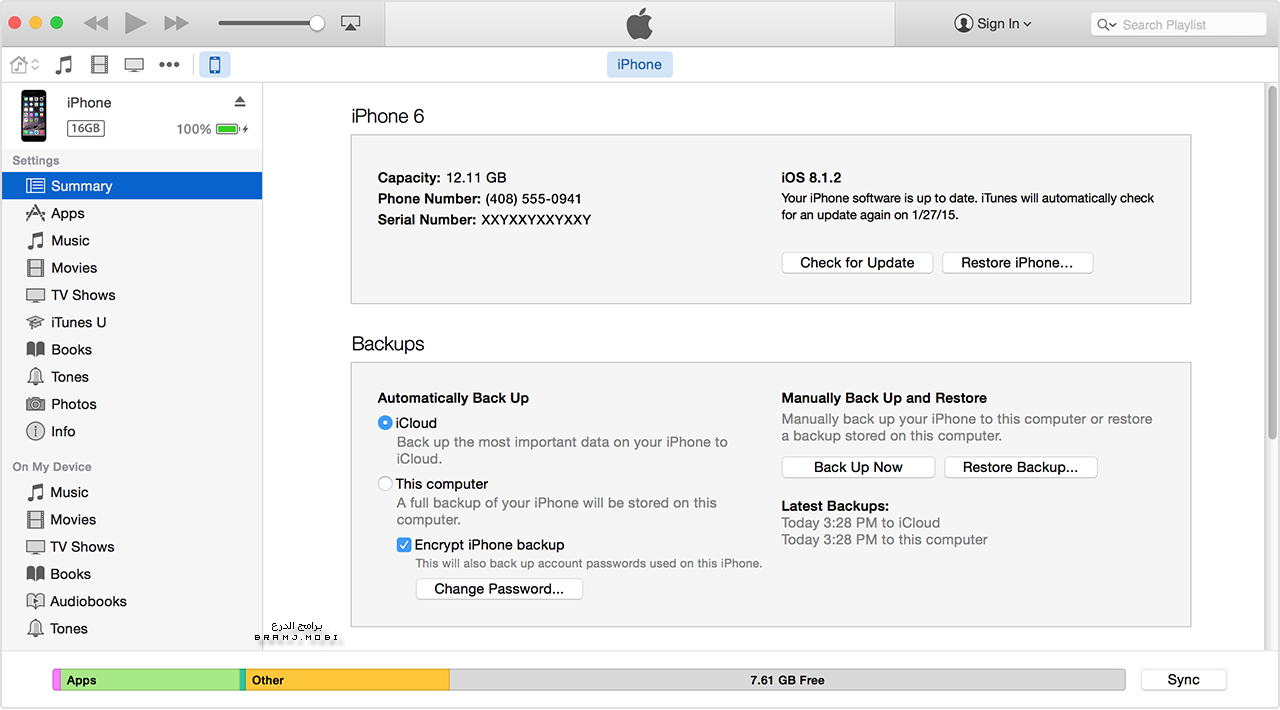
Task: Uncheck Encrypt iPhone backup checkbox
Action: coord(404,545)
